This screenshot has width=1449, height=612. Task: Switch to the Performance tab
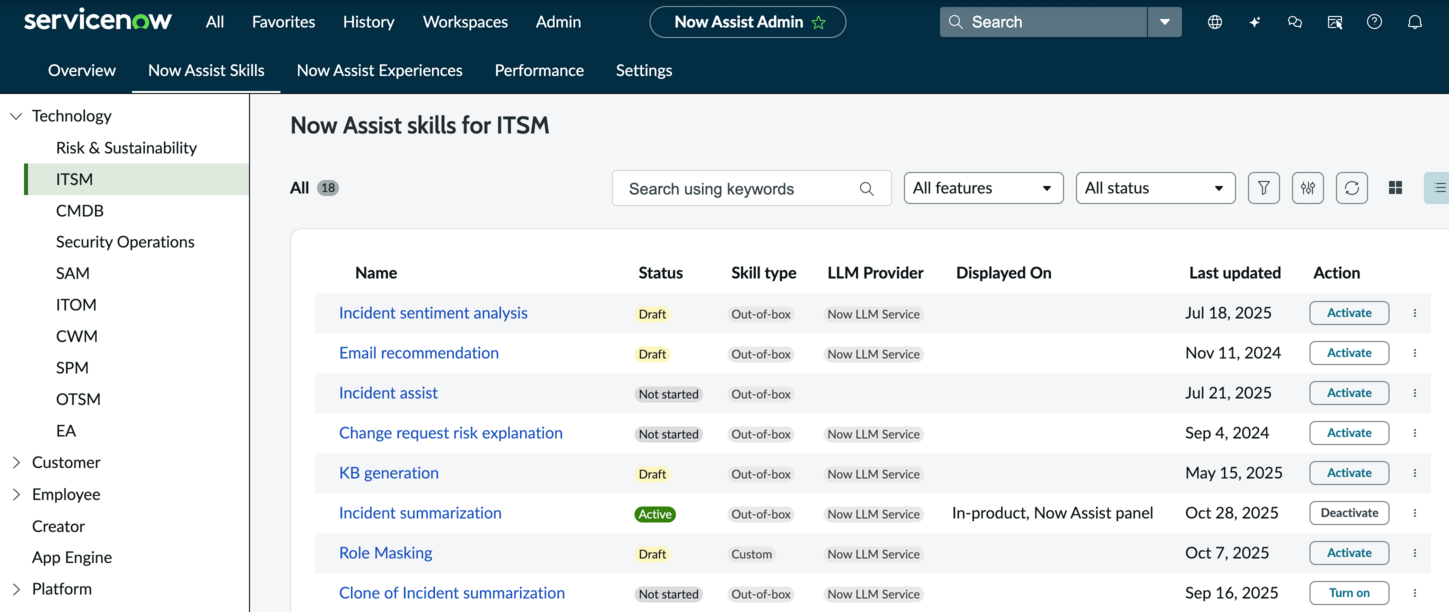coord(539,70)
